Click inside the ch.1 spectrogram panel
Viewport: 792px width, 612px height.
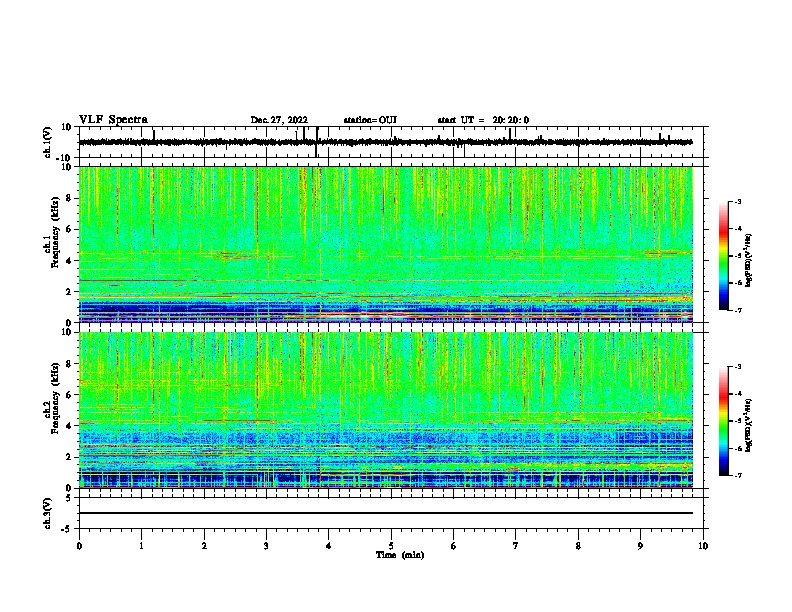tap(386, 244)
